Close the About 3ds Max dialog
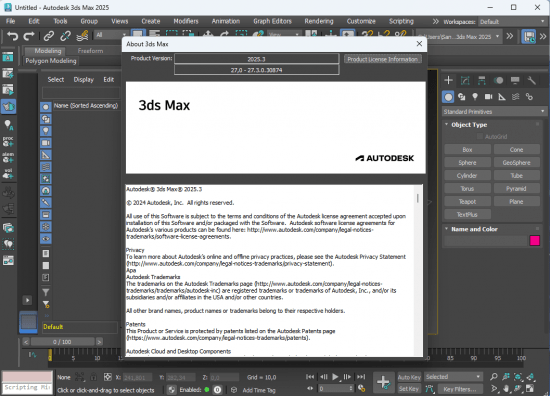 coord(419,43)
